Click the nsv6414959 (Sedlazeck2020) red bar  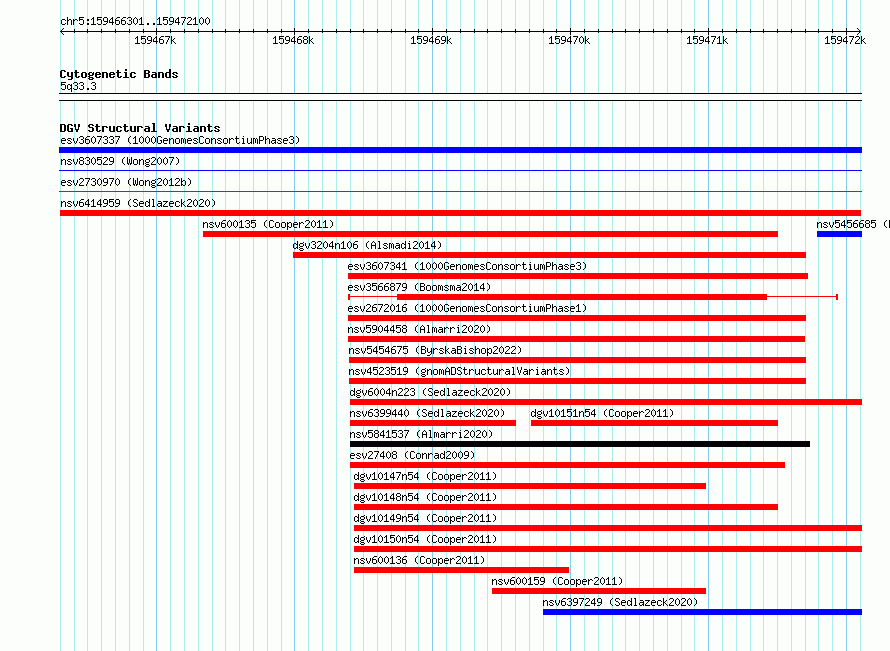pyautogui.click(x=460, y=213)
